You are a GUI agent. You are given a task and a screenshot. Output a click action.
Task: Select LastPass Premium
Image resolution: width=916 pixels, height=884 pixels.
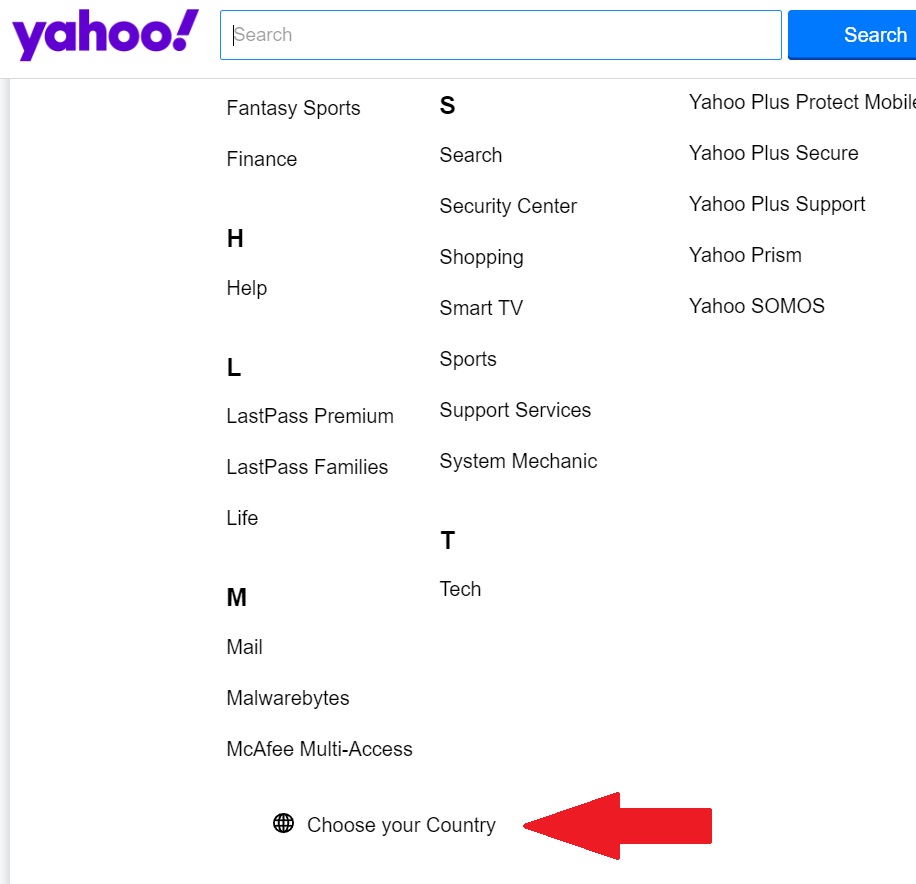click(x=309, y=416)
